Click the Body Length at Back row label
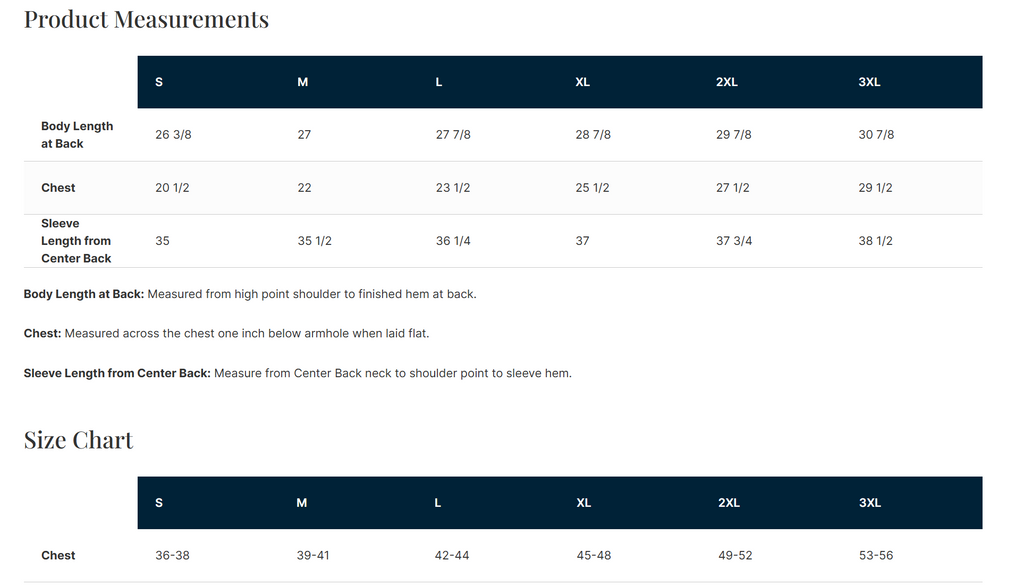 coord(77,135)
